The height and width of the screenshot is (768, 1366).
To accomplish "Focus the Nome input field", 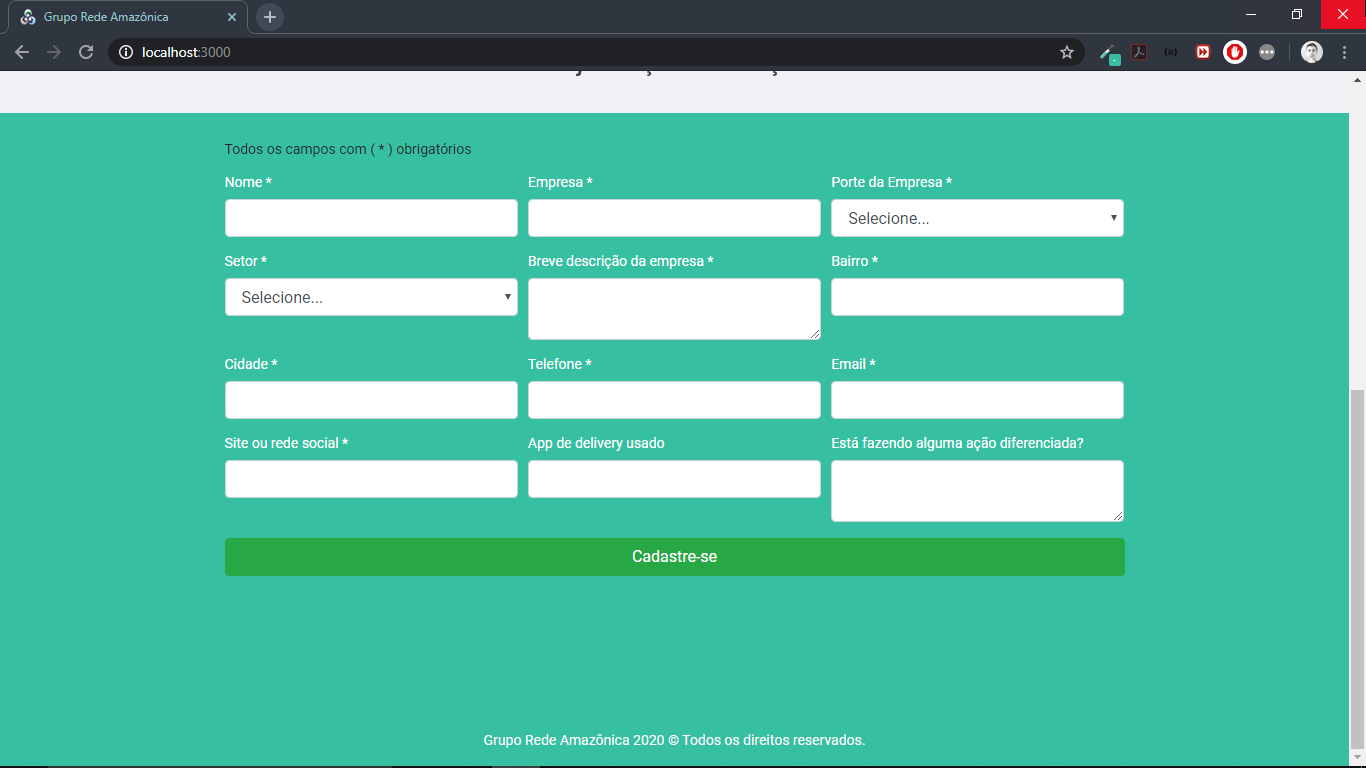I will coord(371,218).
